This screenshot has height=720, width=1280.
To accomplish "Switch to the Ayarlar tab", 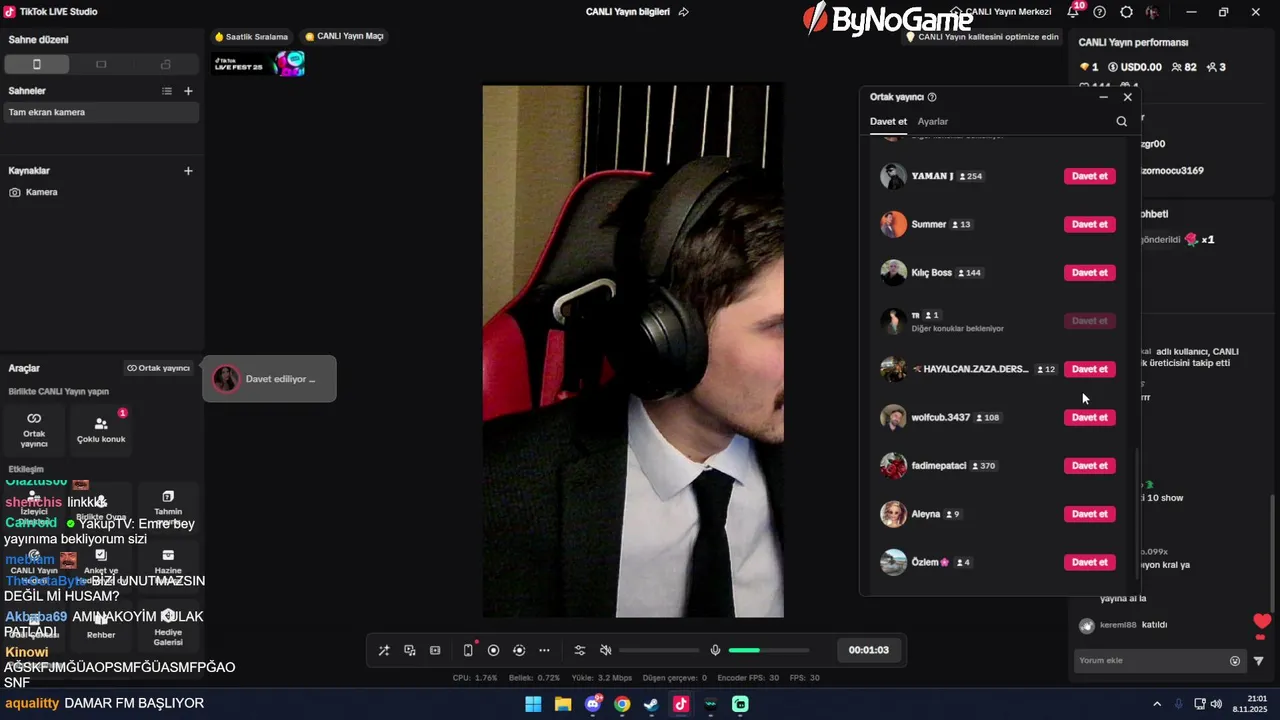I will click(x=933, y=122).
